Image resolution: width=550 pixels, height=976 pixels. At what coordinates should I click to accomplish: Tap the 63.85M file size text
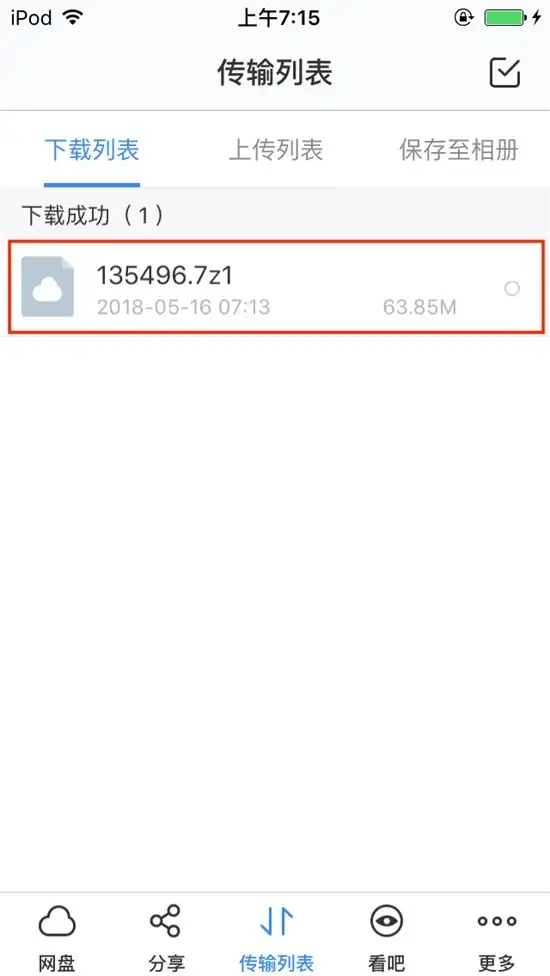(419, 307)
